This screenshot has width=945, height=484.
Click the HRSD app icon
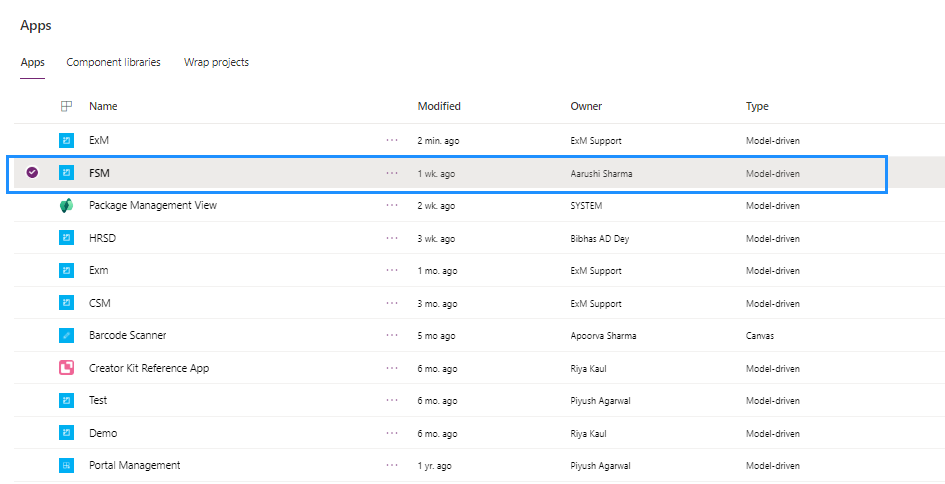(66, 238)
